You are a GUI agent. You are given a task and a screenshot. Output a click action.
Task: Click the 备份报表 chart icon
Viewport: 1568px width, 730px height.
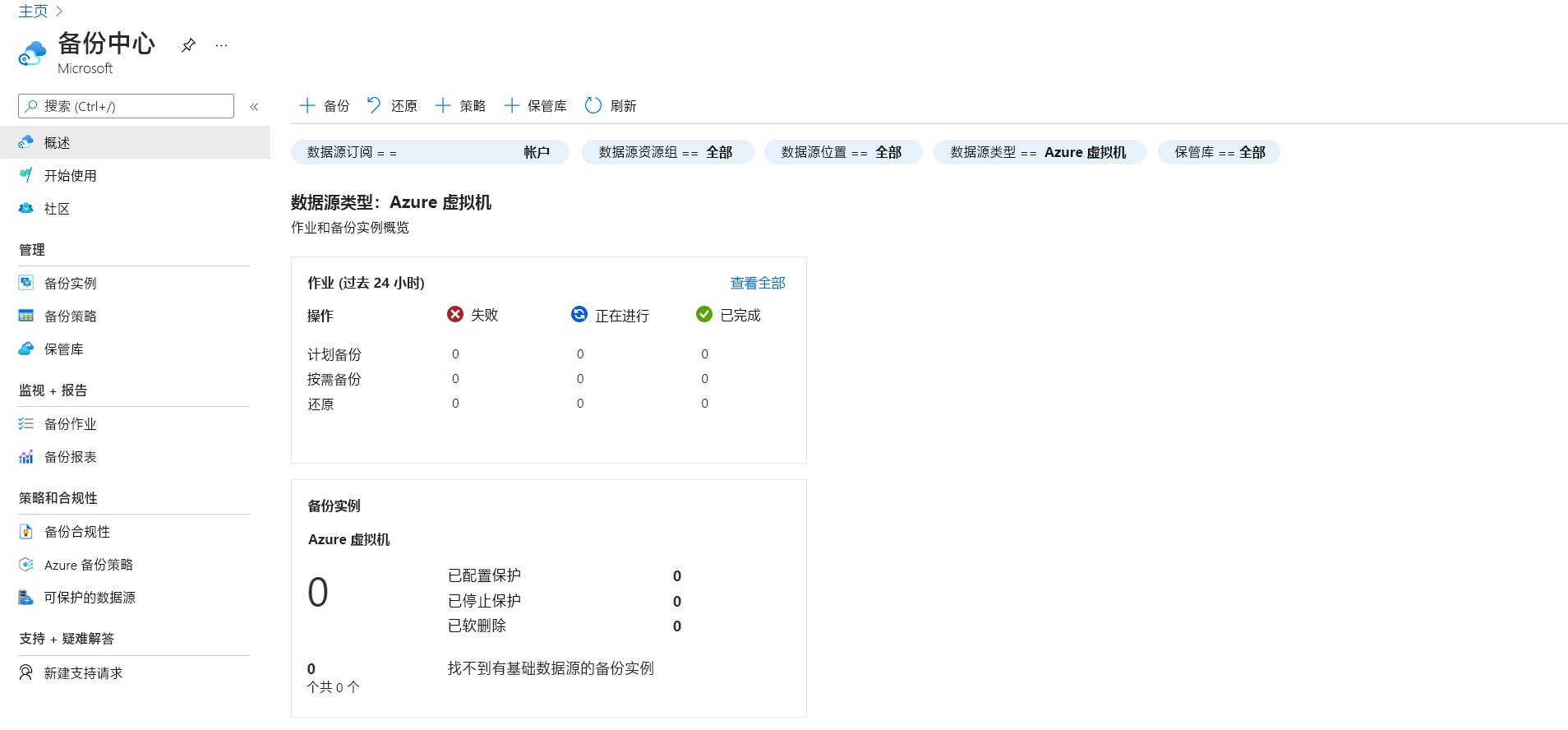26,456
